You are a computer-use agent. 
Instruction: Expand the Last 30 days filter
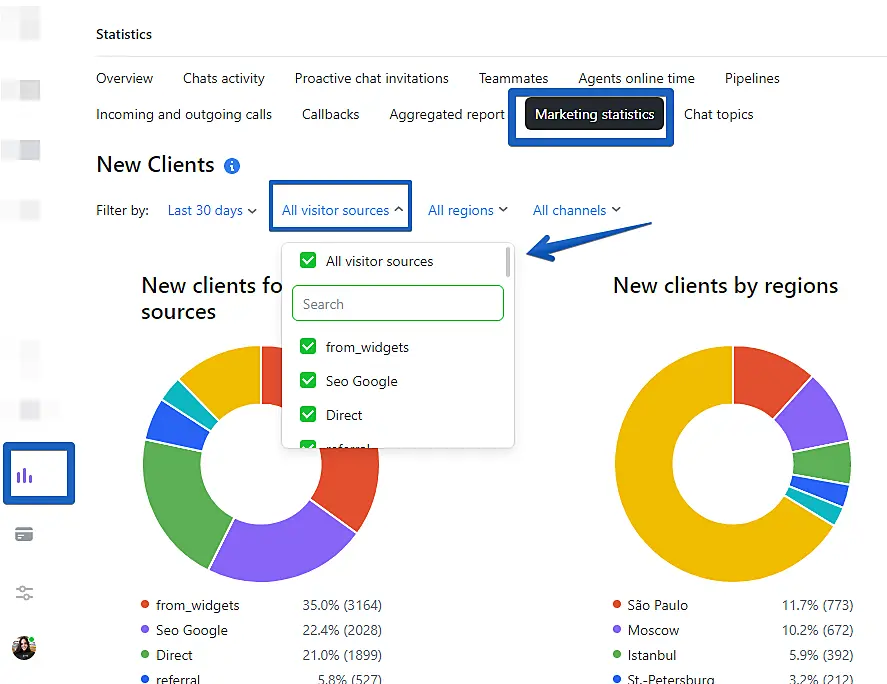click(x=212, y=210)
